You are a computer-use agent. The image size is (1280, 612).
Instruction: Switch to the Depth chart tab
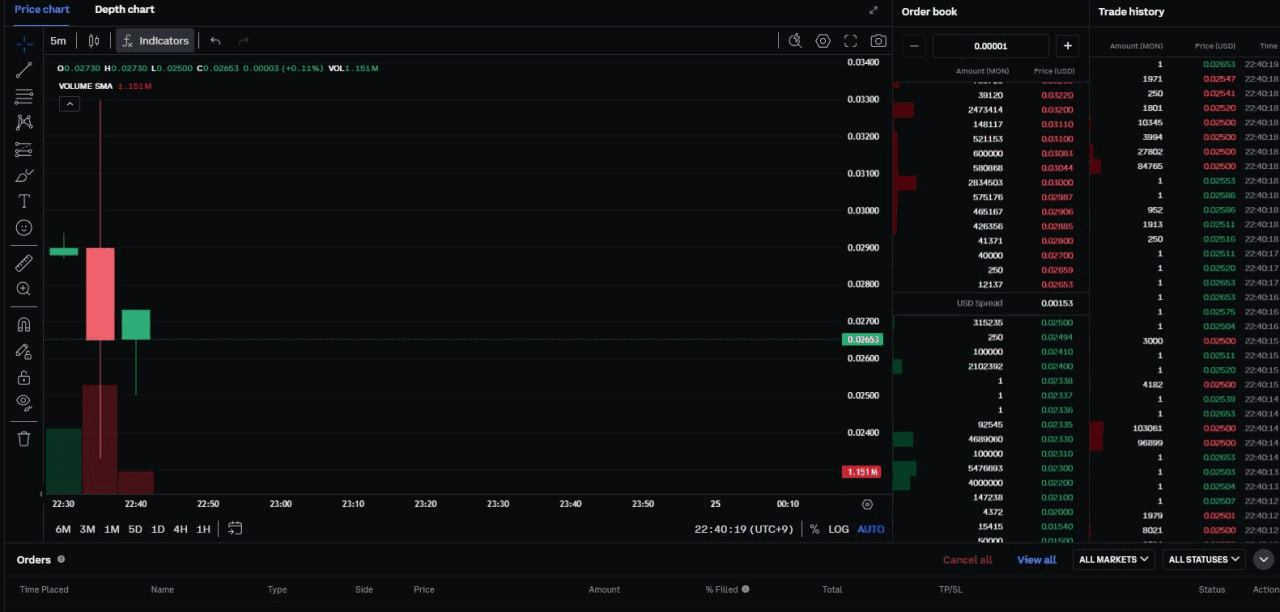point(124,10)
